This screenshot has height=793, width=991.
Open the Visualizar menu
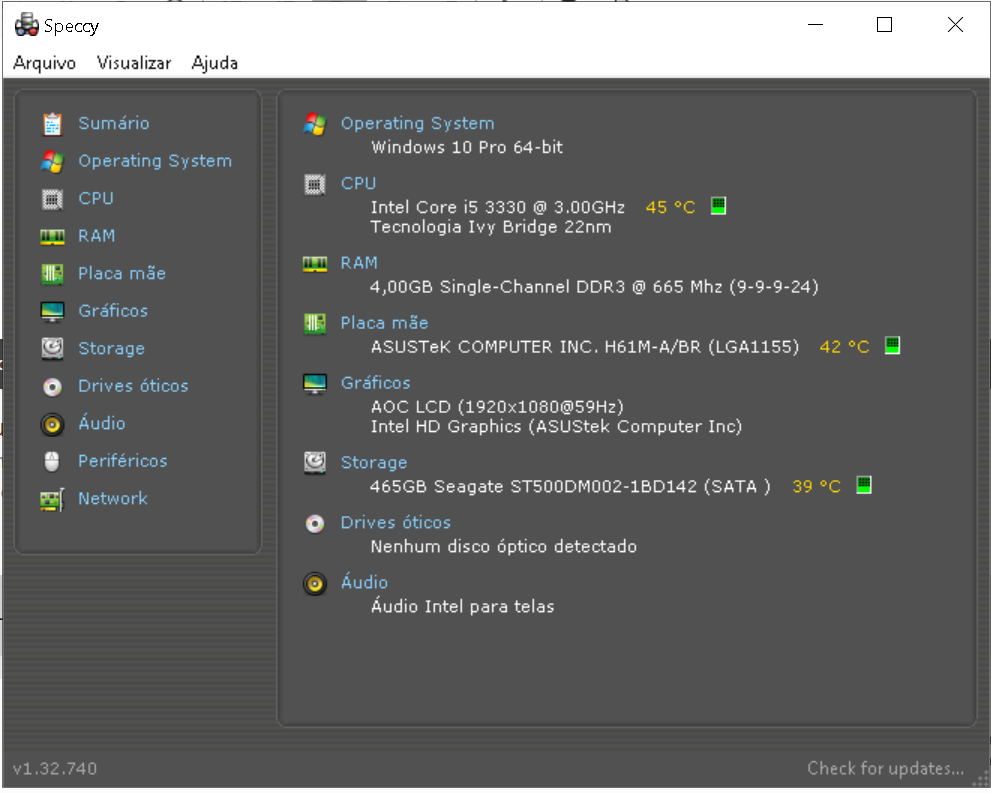(x=134, y=63)
